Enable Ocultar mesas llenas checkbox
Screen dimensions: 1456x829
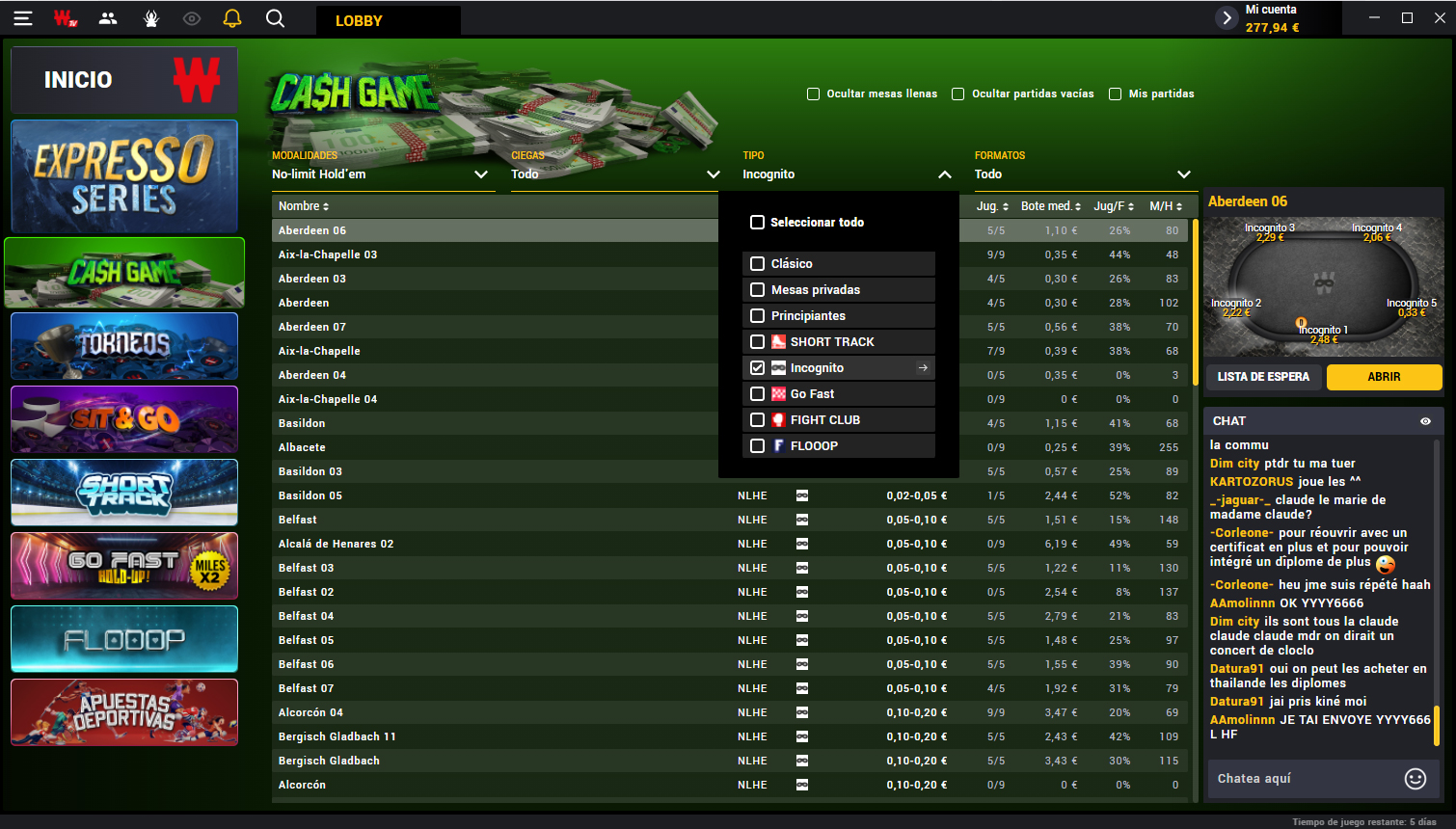point(813,94)
